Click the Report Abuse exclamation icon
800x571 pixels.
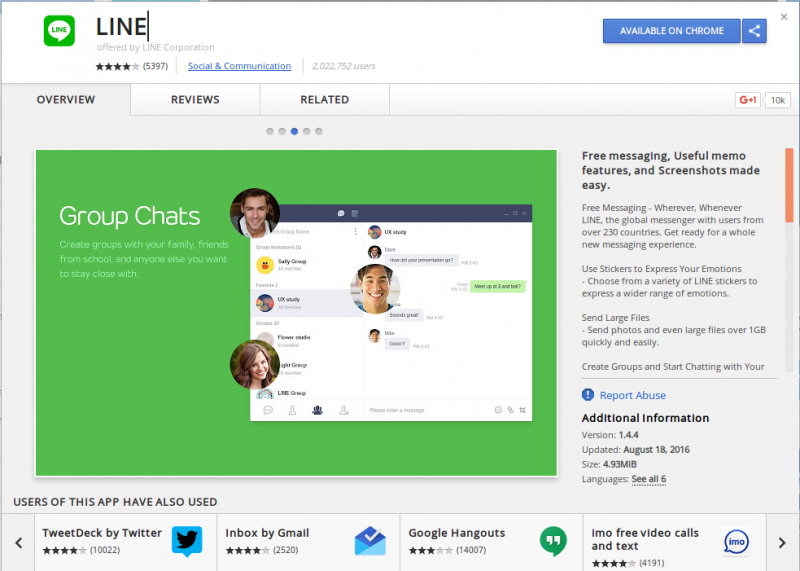(588, 394)
